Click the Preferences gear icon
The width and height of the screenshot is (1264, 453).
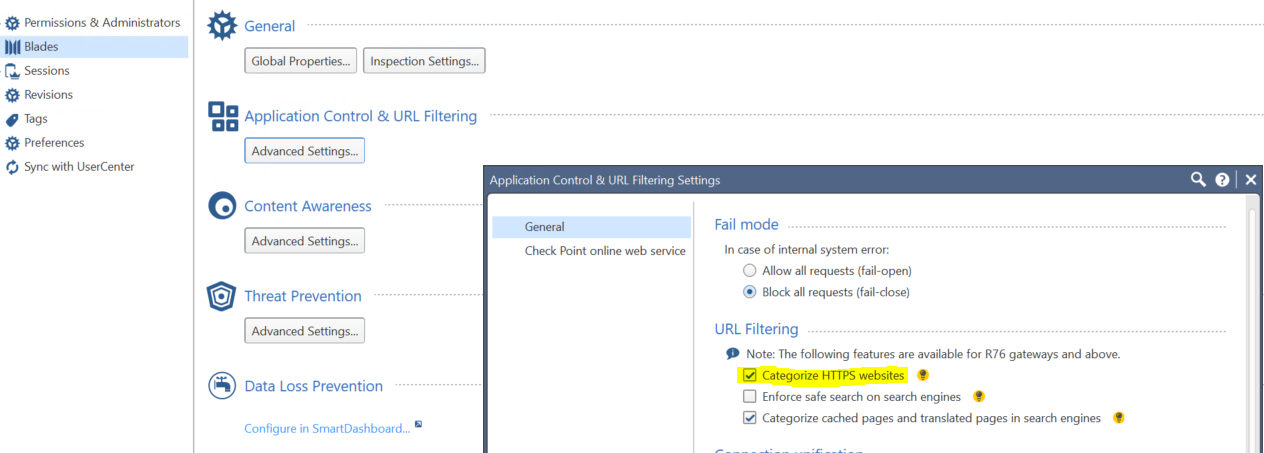click(x=12, y=142)
